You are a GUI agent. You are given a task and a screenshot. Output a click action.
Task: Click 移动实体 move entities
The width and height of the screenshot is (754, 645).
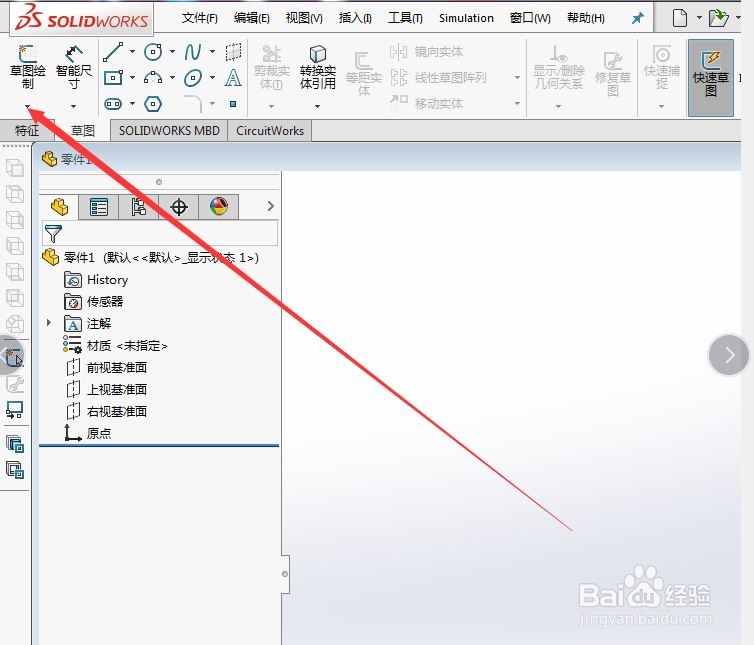tap(426, 103)
